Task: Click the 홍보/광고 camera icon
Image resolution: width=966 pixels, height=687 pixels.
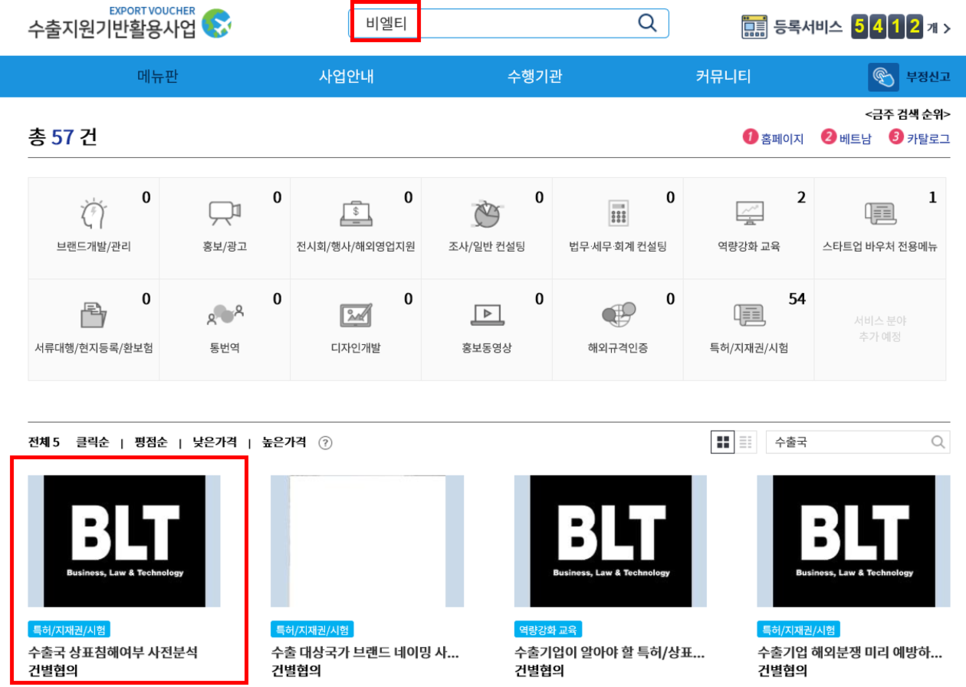Action: point(224,212)
